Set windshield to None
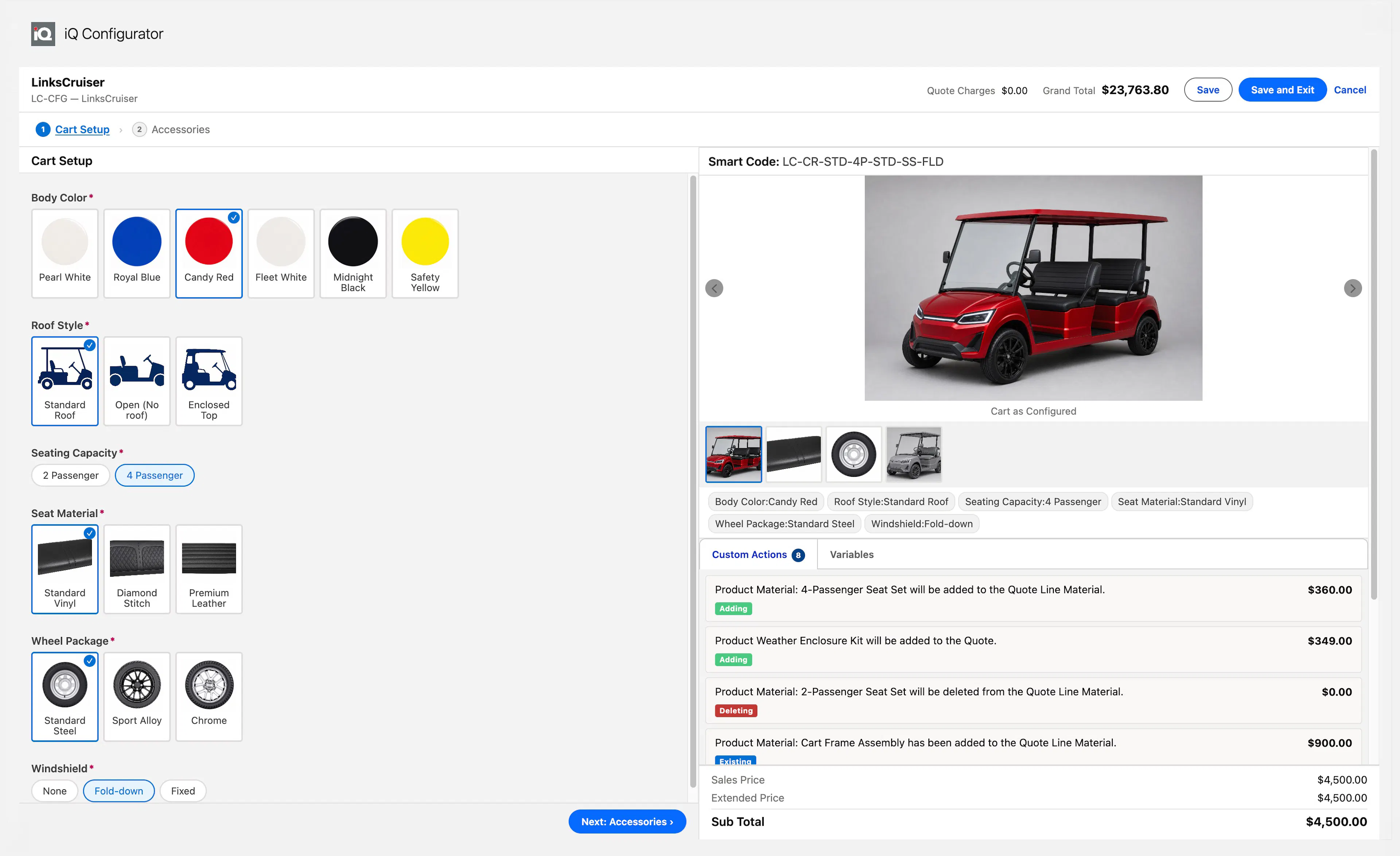 tap(55, 791)
